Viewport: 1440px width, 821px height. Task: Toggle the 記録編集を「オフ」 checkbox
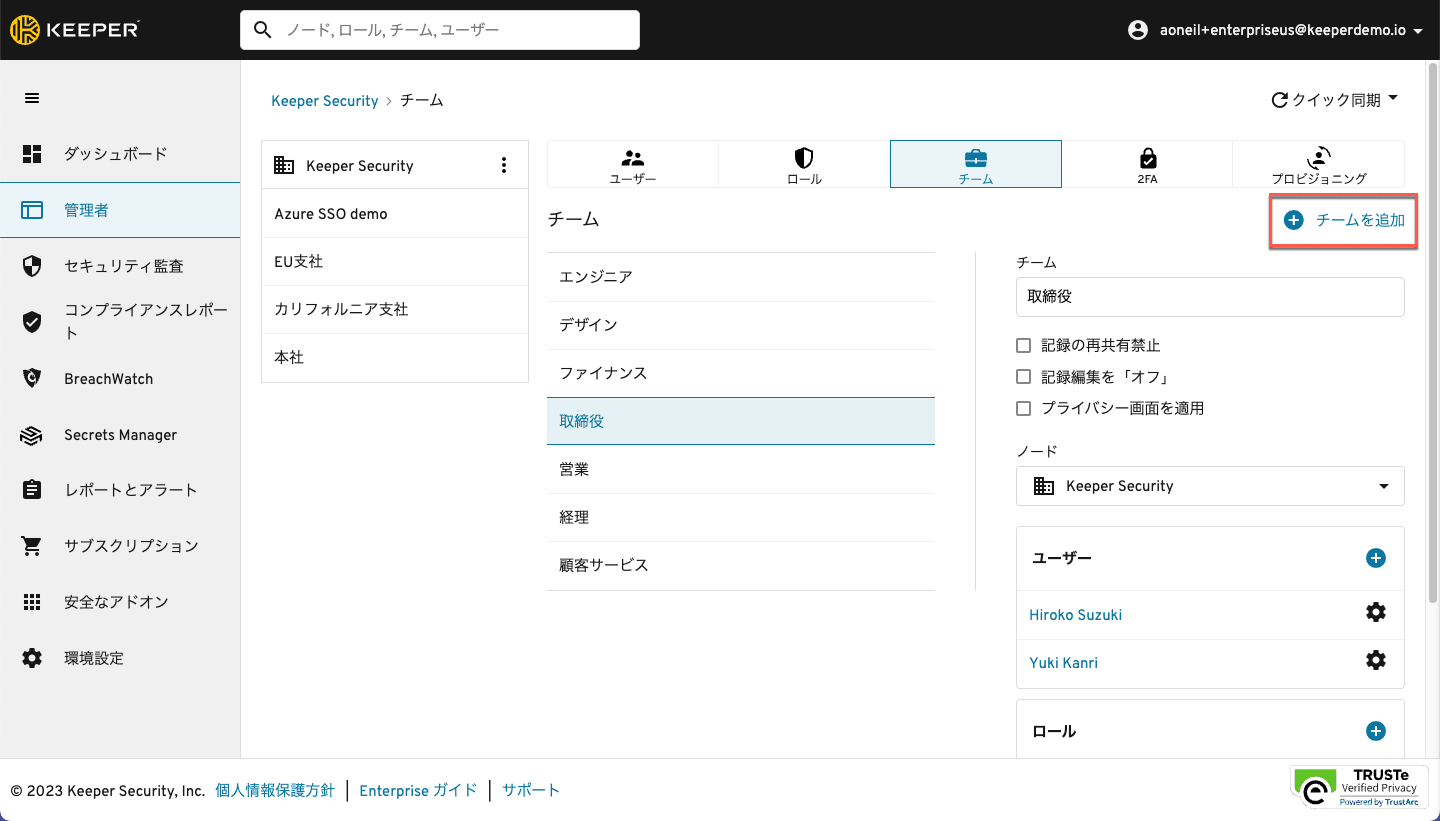(x=1023, y=377)
